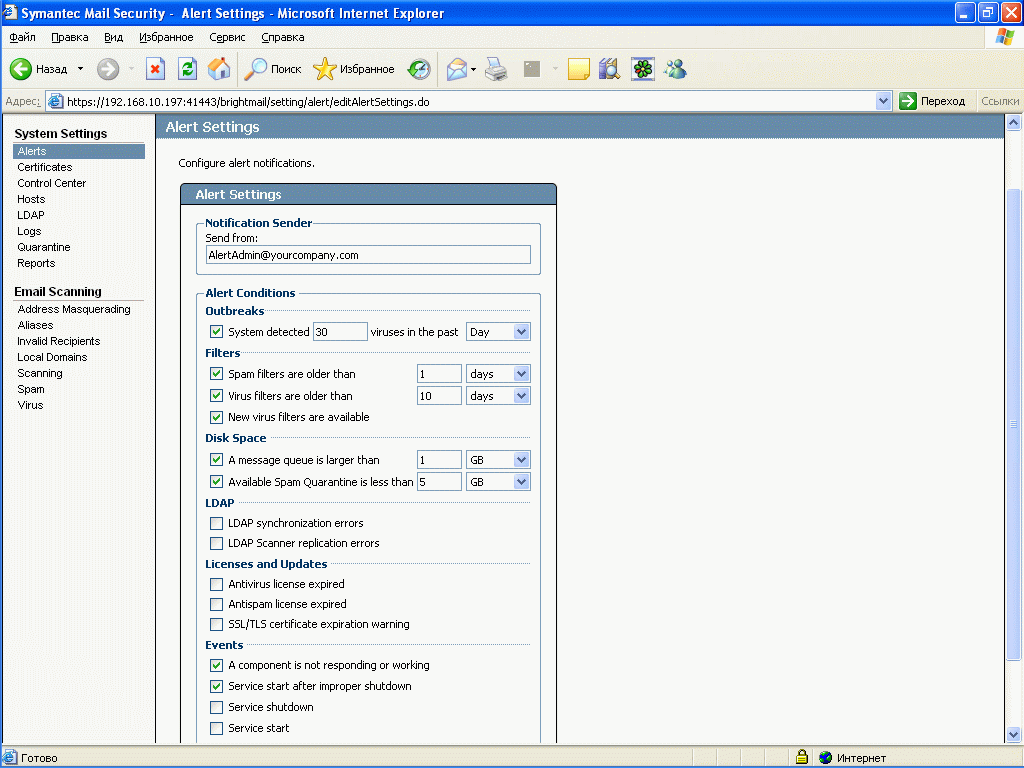Click the Refresh page icon

187,69
